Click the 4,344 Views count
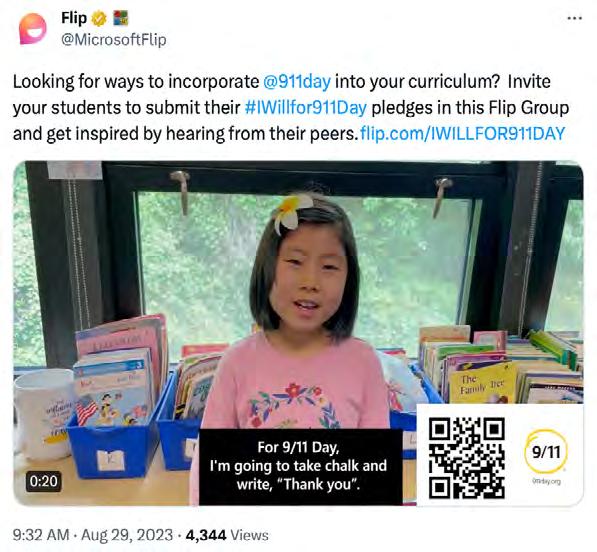Viewport: 597px width, 552px height. (x=227, y=535)
